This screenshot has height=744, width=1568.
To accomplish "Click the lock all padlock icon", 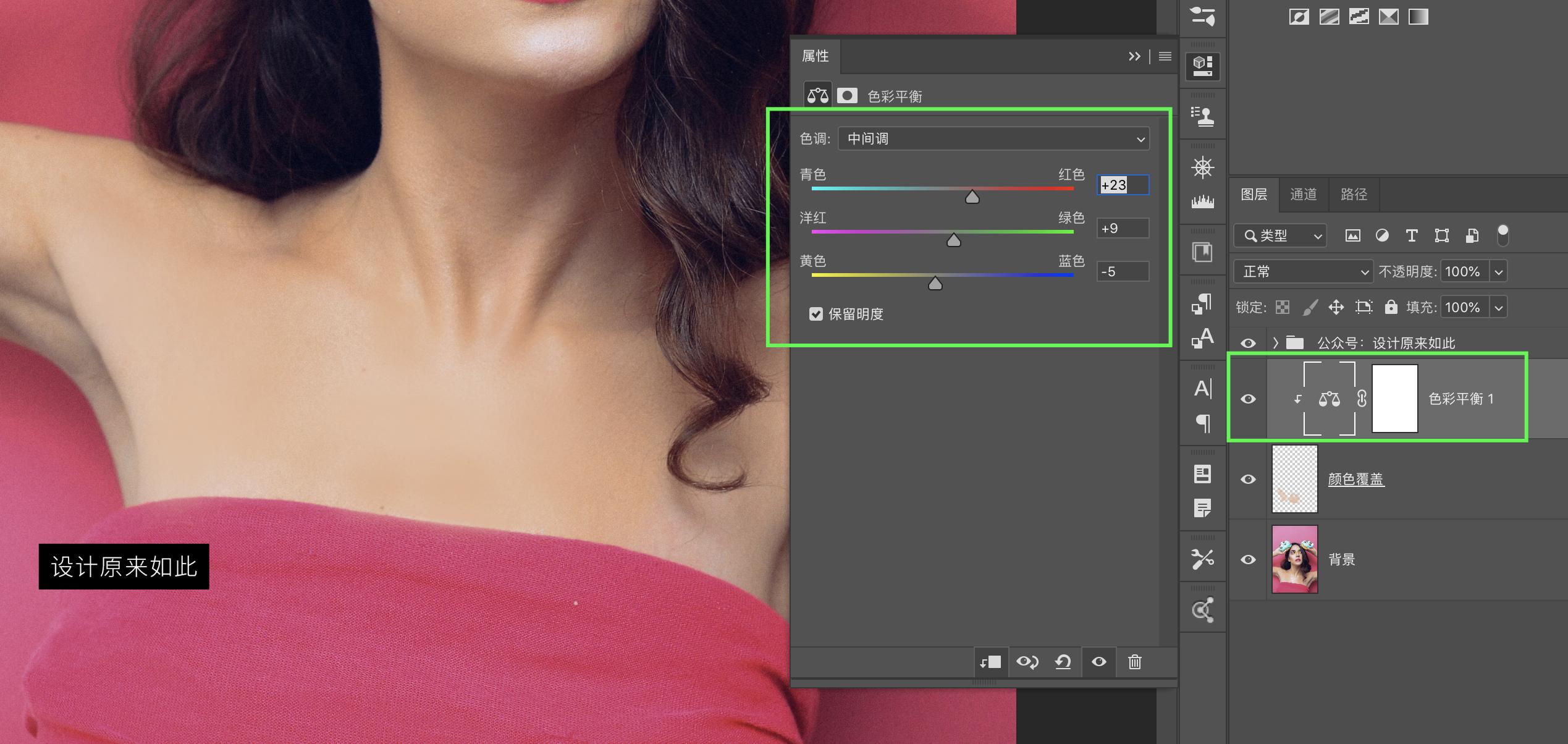I will 1391,307.
